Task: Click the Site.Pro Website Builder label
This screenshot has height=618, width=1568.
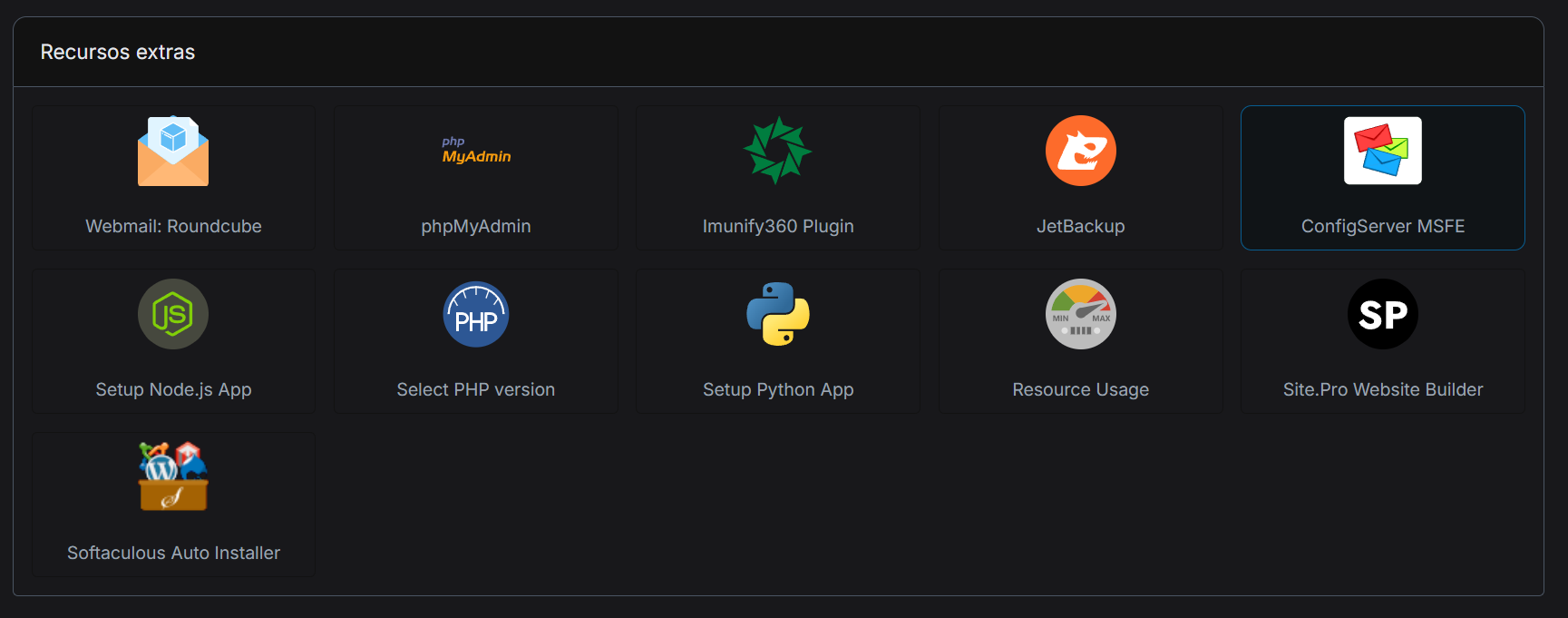Action: [x=1383, y=389]
